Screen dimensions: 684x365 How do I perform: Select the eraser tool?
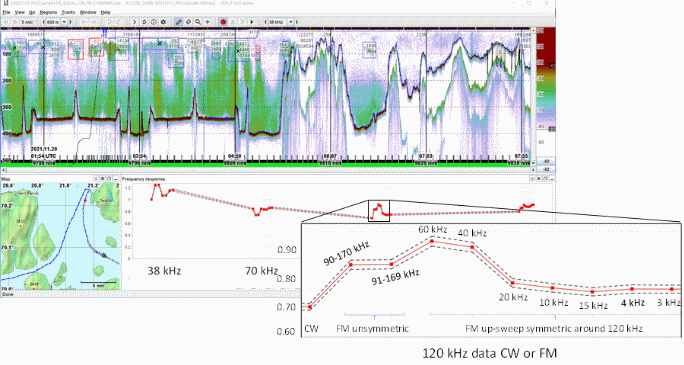point(188,22)
